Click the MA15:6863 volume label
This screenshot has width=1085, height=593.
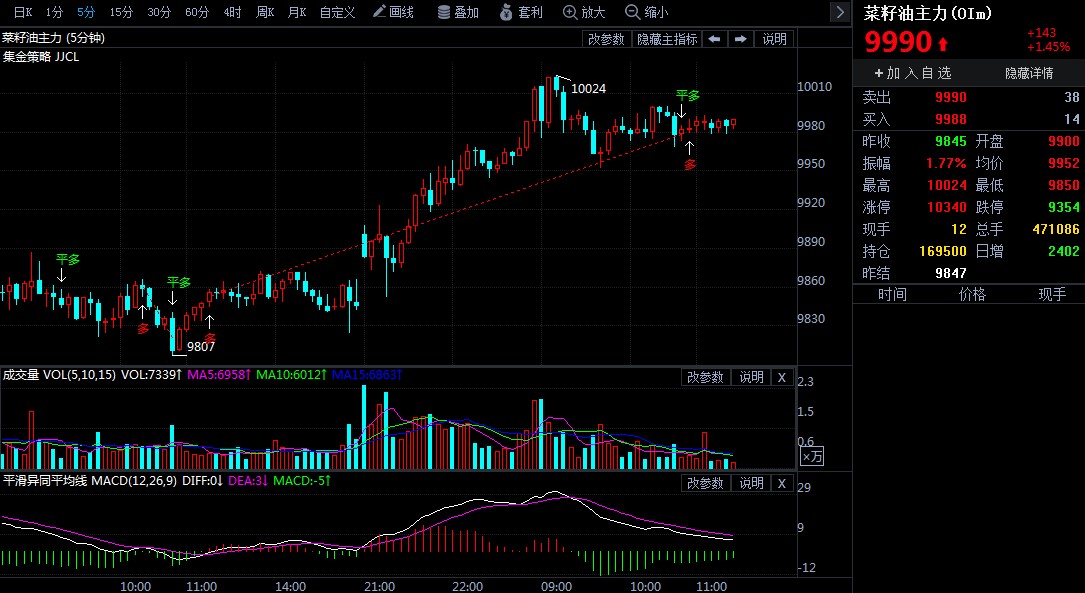(367, 375)
